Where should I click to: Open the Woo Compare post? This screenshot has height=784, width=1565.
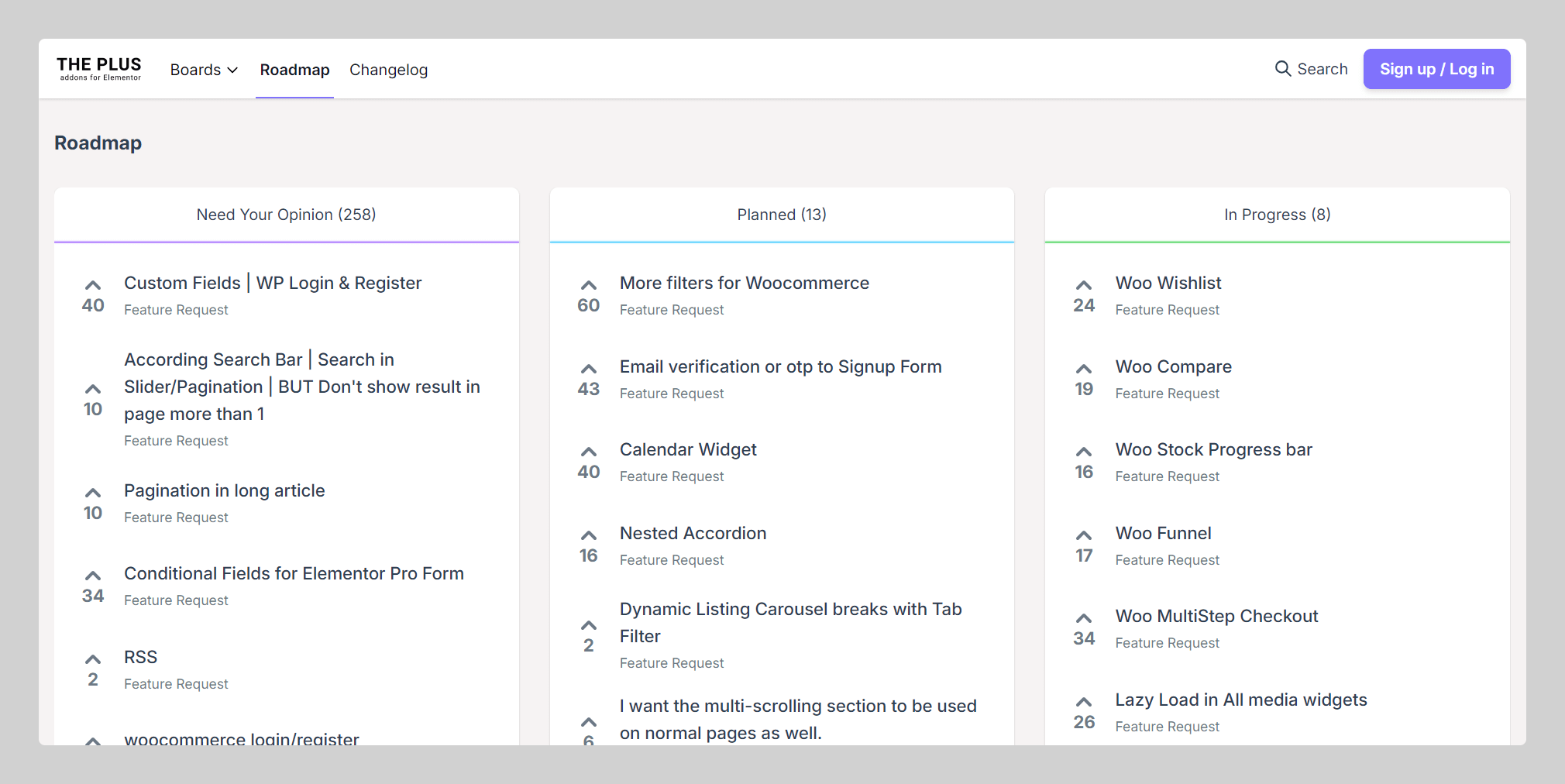[1173, 366]
